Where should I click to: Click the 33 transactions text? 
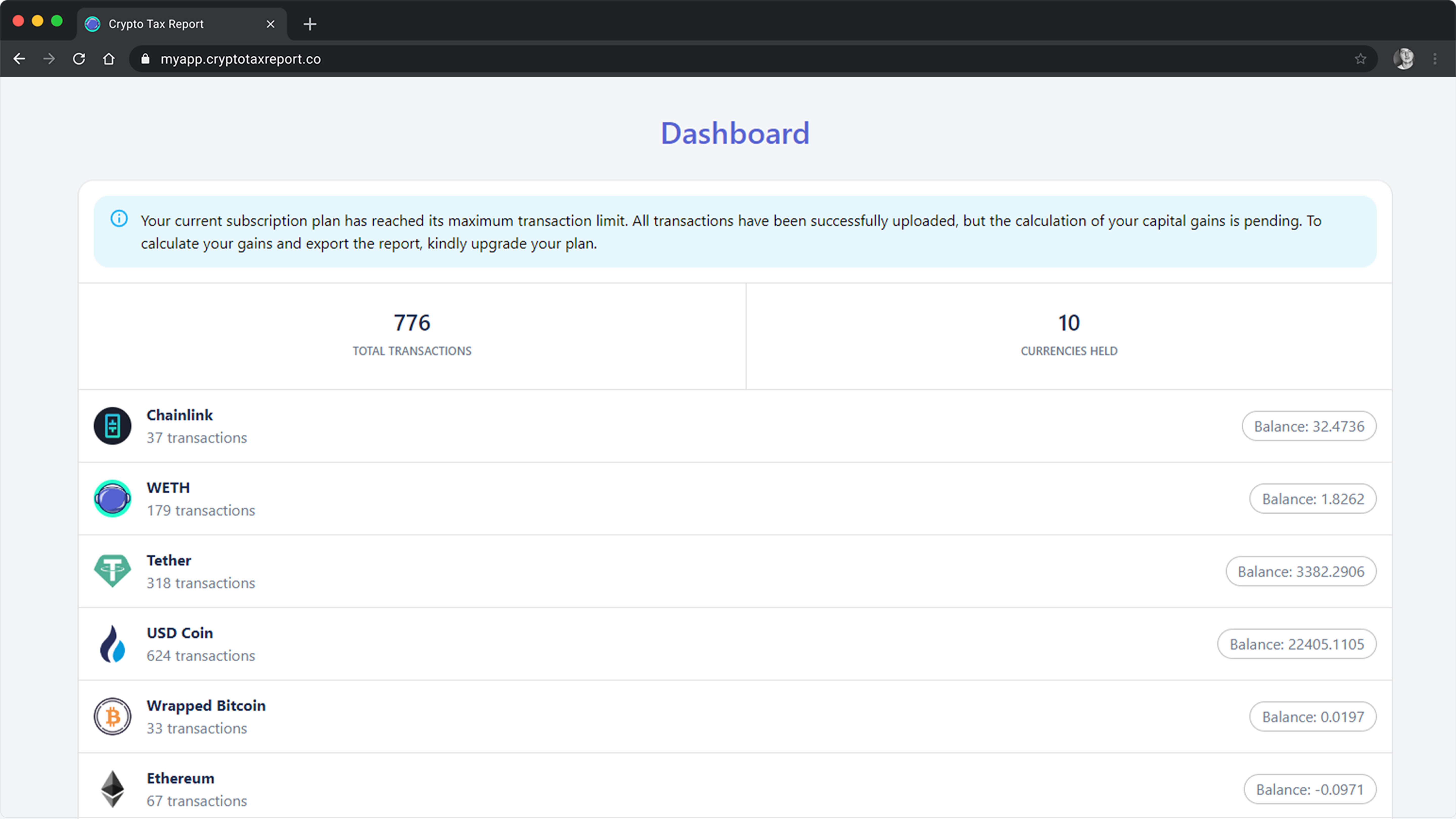pos(197,729)
